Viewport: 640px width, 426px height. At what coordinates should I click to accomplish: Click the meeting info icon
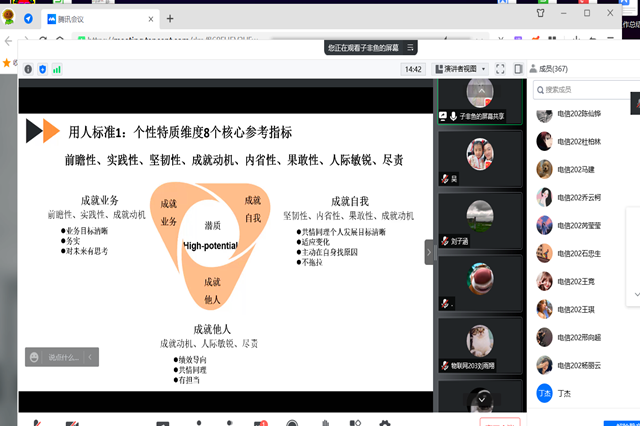click(27, 69)
